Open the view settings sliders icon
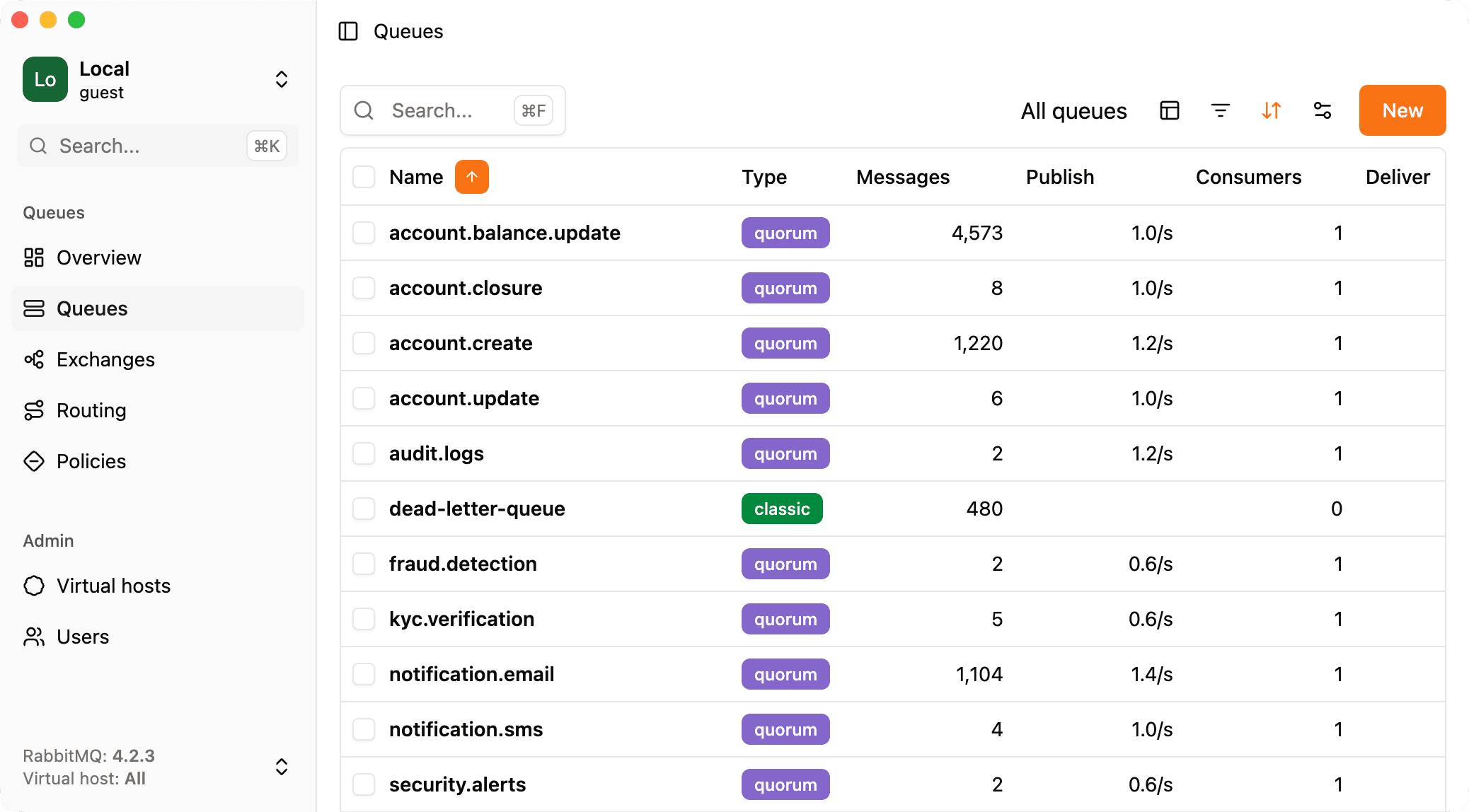 1323,110
